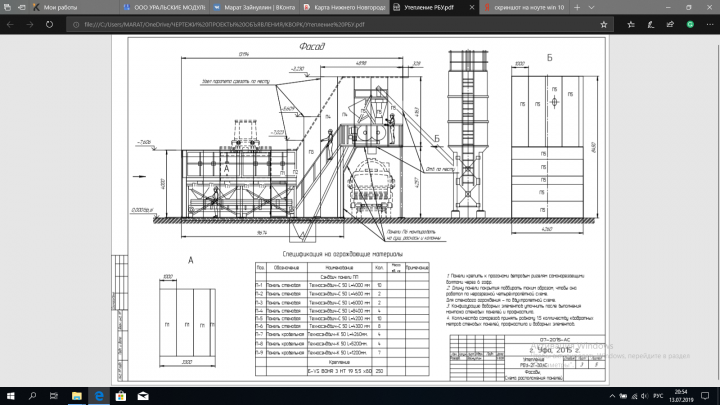Open the Add notes pen tool
The width and height of the screenshot is (720, 405).
[x=651, y=24]
